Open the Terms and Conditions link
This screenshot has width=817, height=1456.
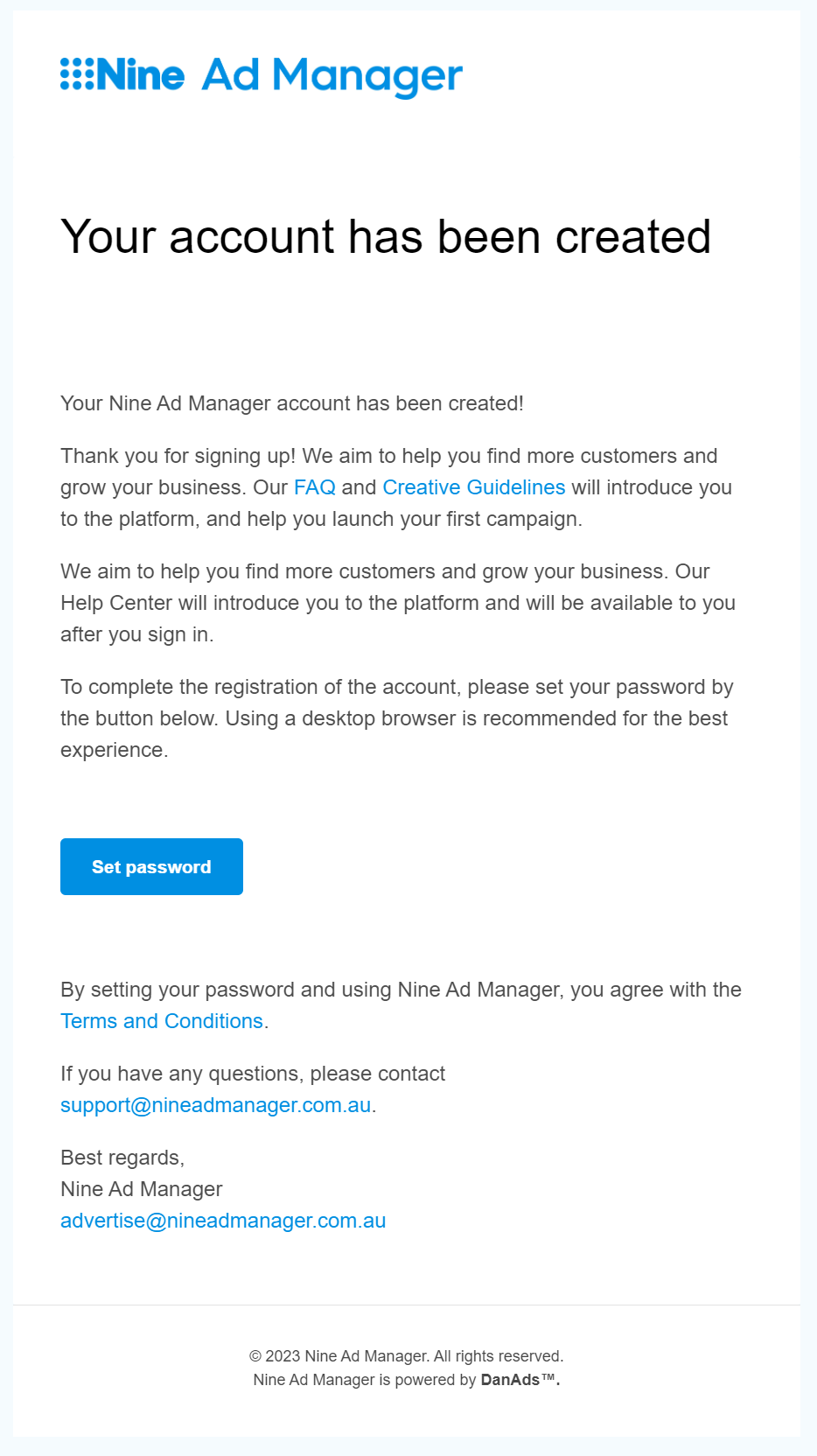point(162,1021)
